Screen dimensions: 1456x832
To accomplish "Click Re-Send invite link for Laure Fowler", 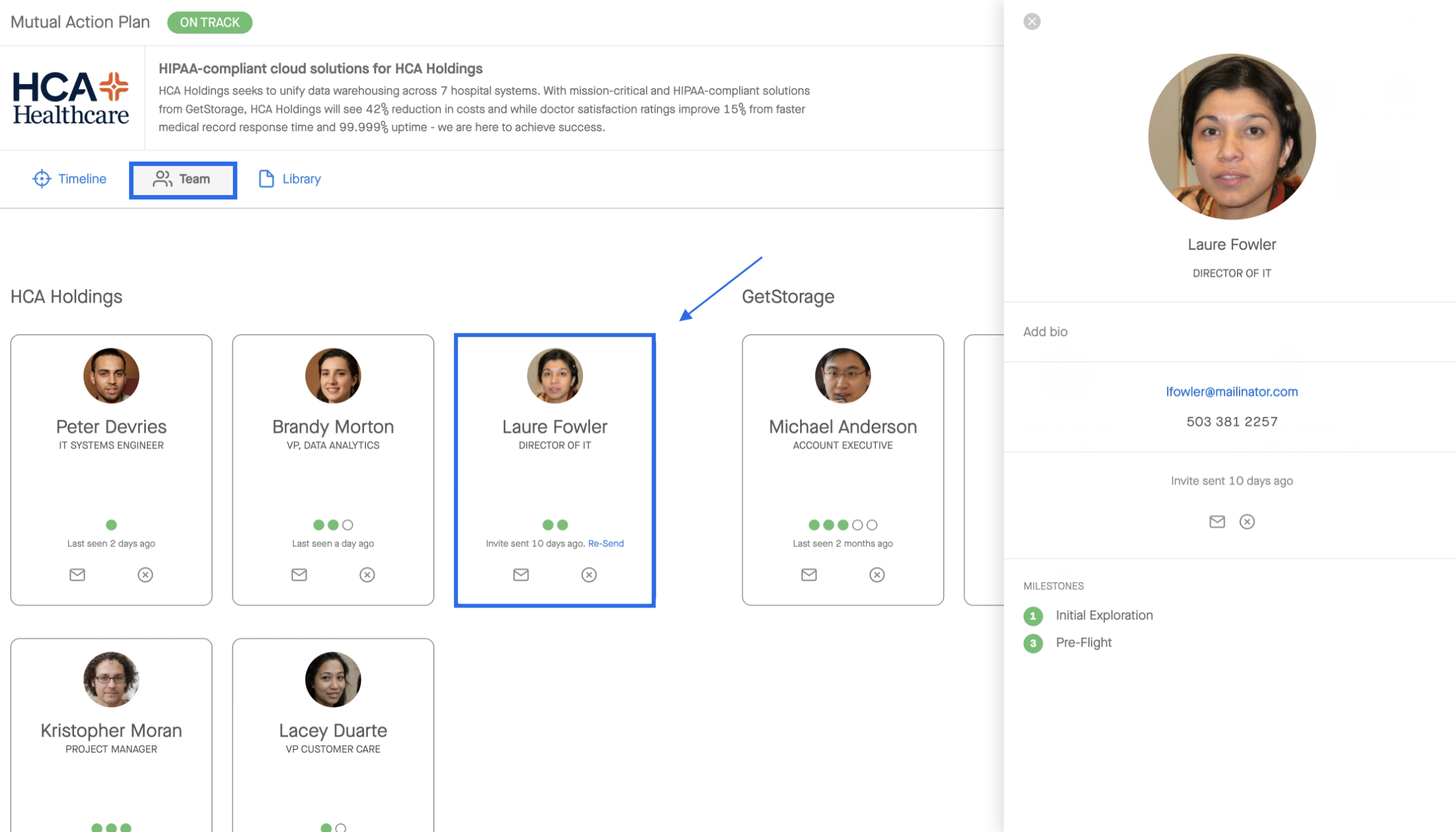I will click(x=606, y=544).
